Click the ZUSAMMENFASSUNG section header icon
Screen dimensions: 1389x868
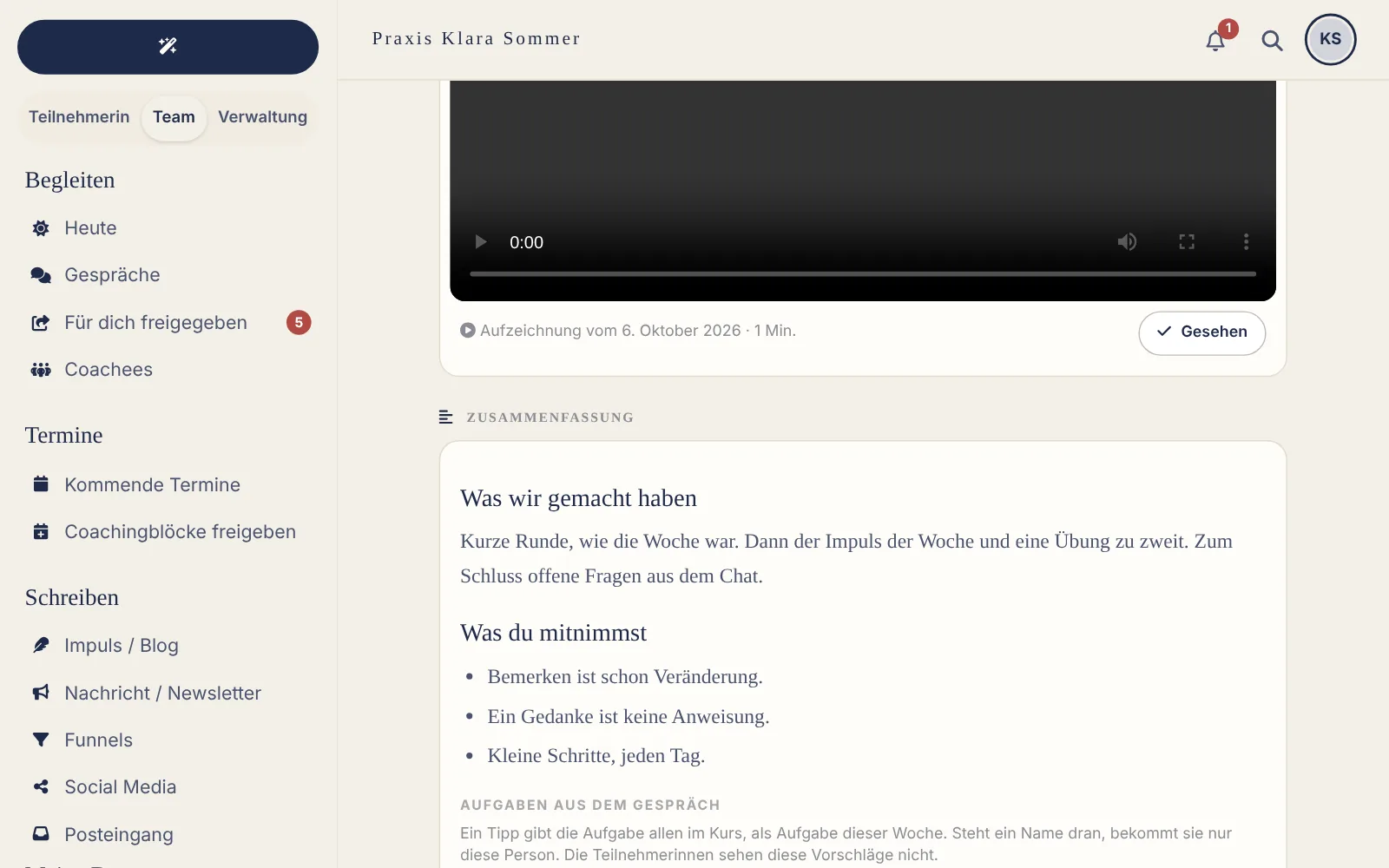pyautogui.click(x=445, y=418)
